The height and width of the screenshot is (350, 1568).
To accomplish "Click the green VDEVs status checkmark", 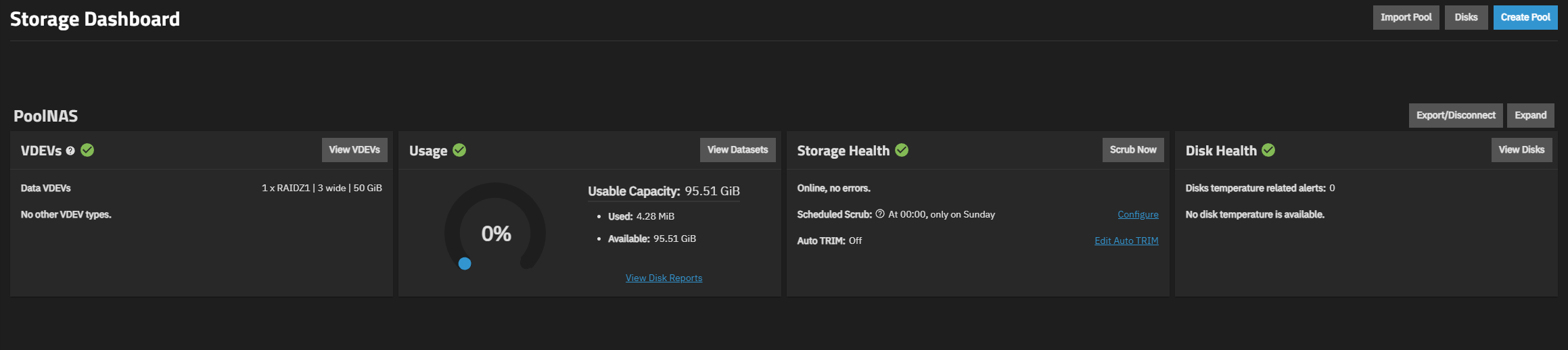I will tap(87, 150).
